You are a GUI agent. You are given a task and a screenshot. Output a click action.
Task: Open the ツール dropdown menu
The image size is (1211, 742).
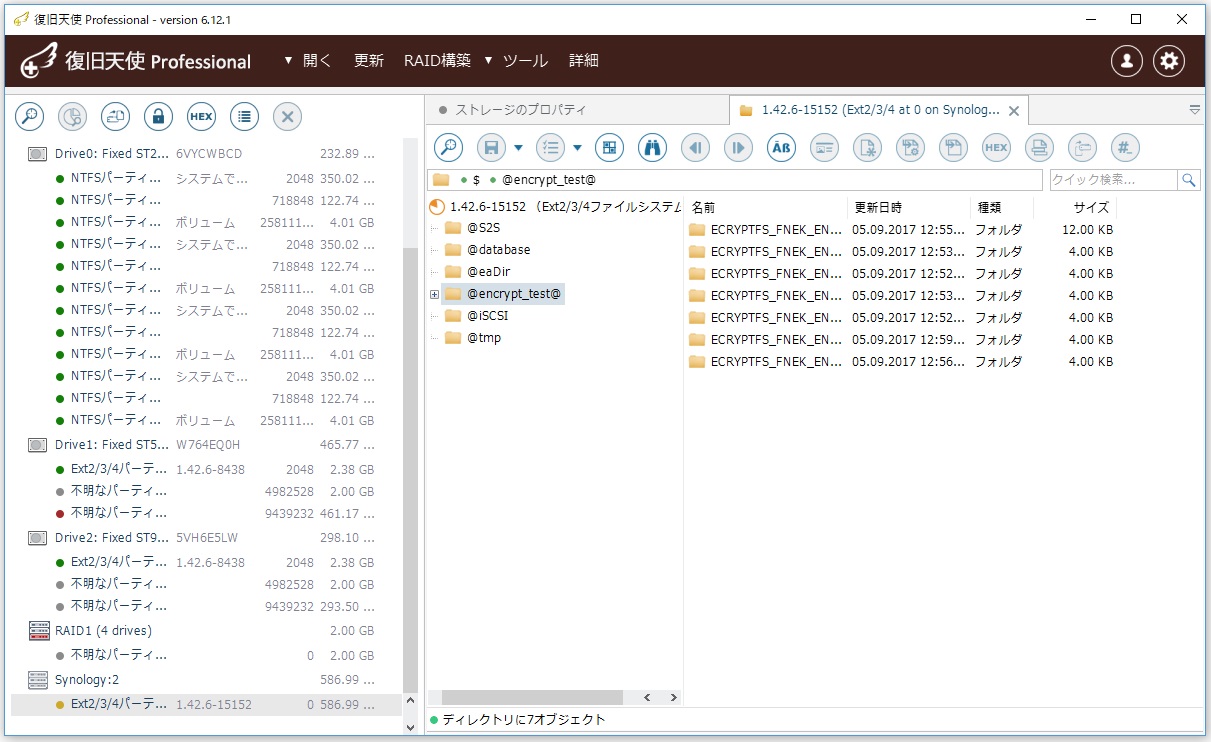point(516,61)
